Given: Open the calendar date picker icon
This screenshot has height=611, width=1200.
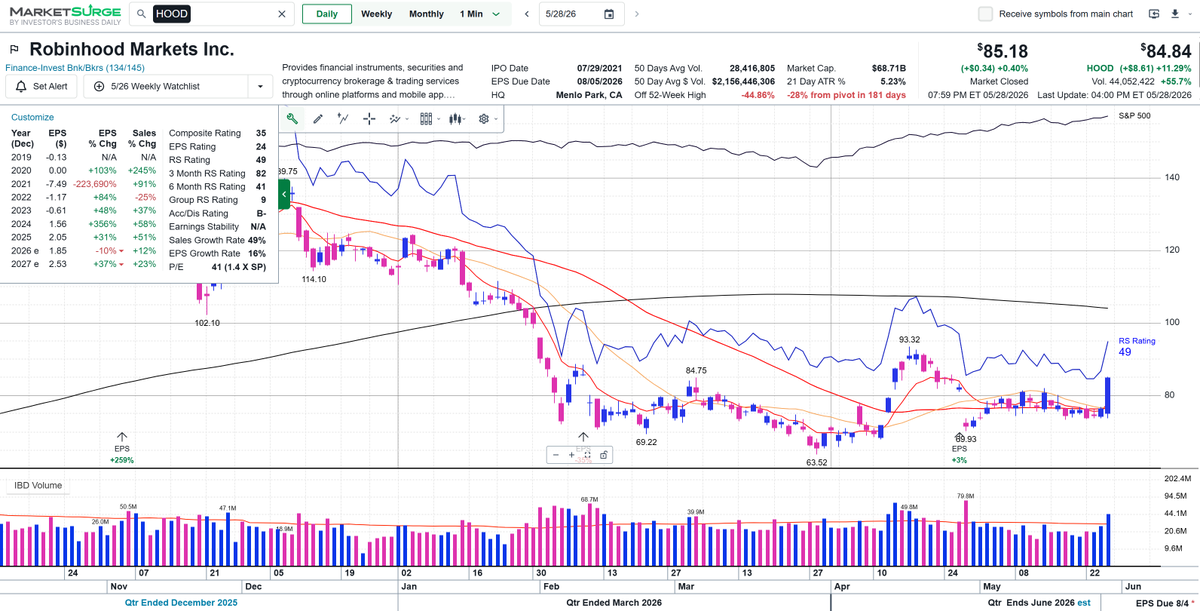Looking at the screenshot, I should click(609, 14).
